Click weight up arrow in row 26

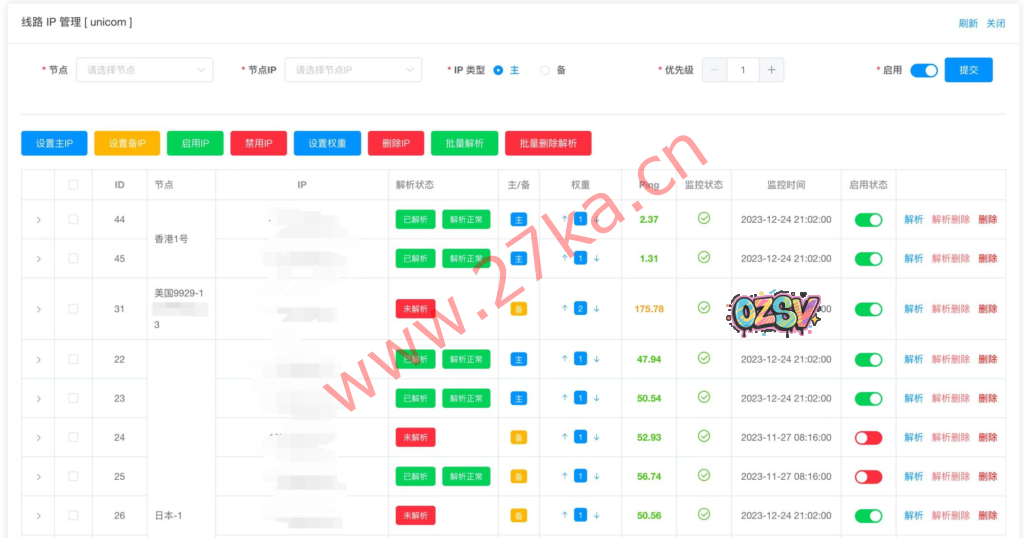click(564, 515)
